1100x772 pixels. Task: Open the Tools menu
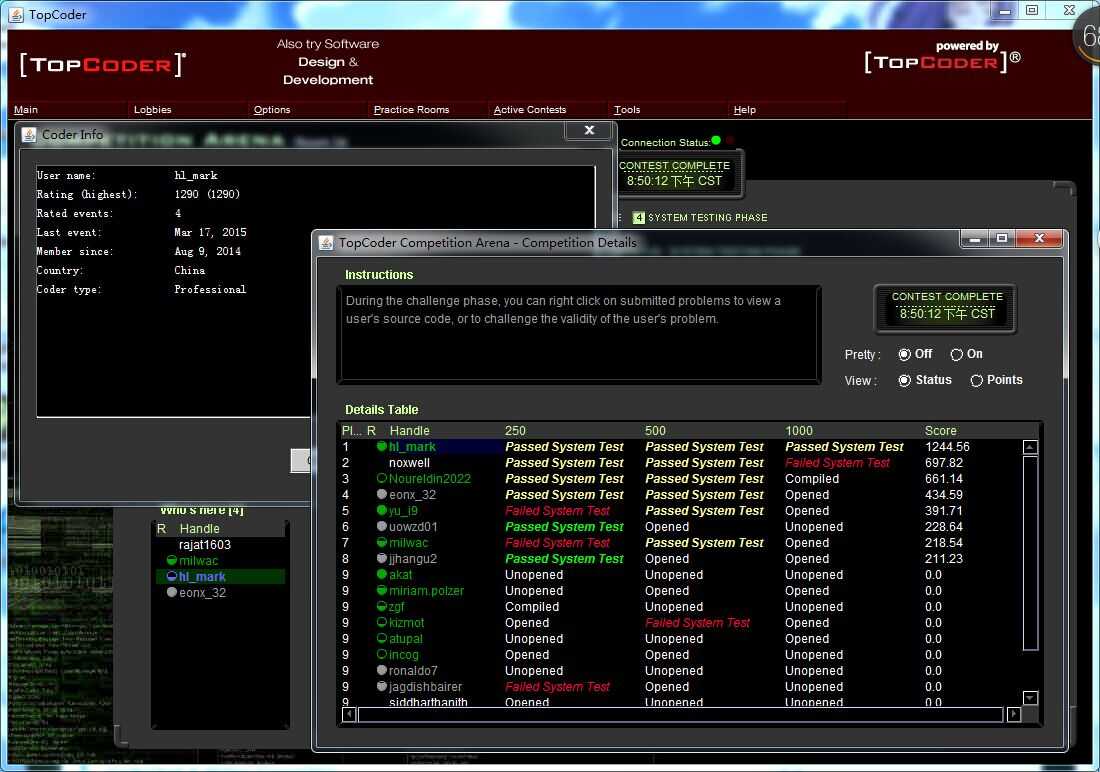pyautogui.click(x=626, y=109)
